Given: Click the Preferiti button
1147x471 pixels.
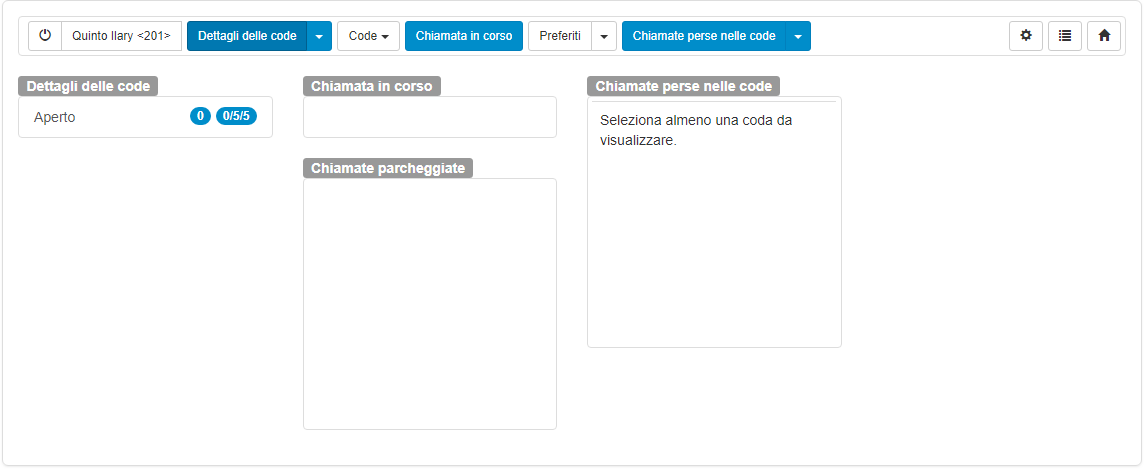Looking at the screenshot, I should pos(560,36).
